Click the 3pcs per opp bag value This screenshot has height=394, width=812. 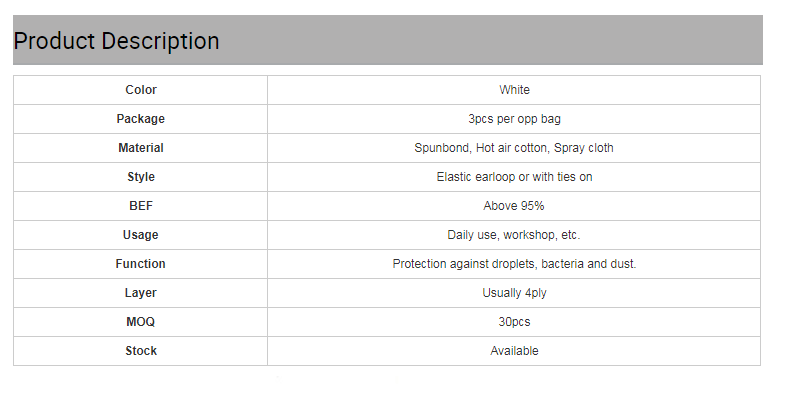coord(514,119)
